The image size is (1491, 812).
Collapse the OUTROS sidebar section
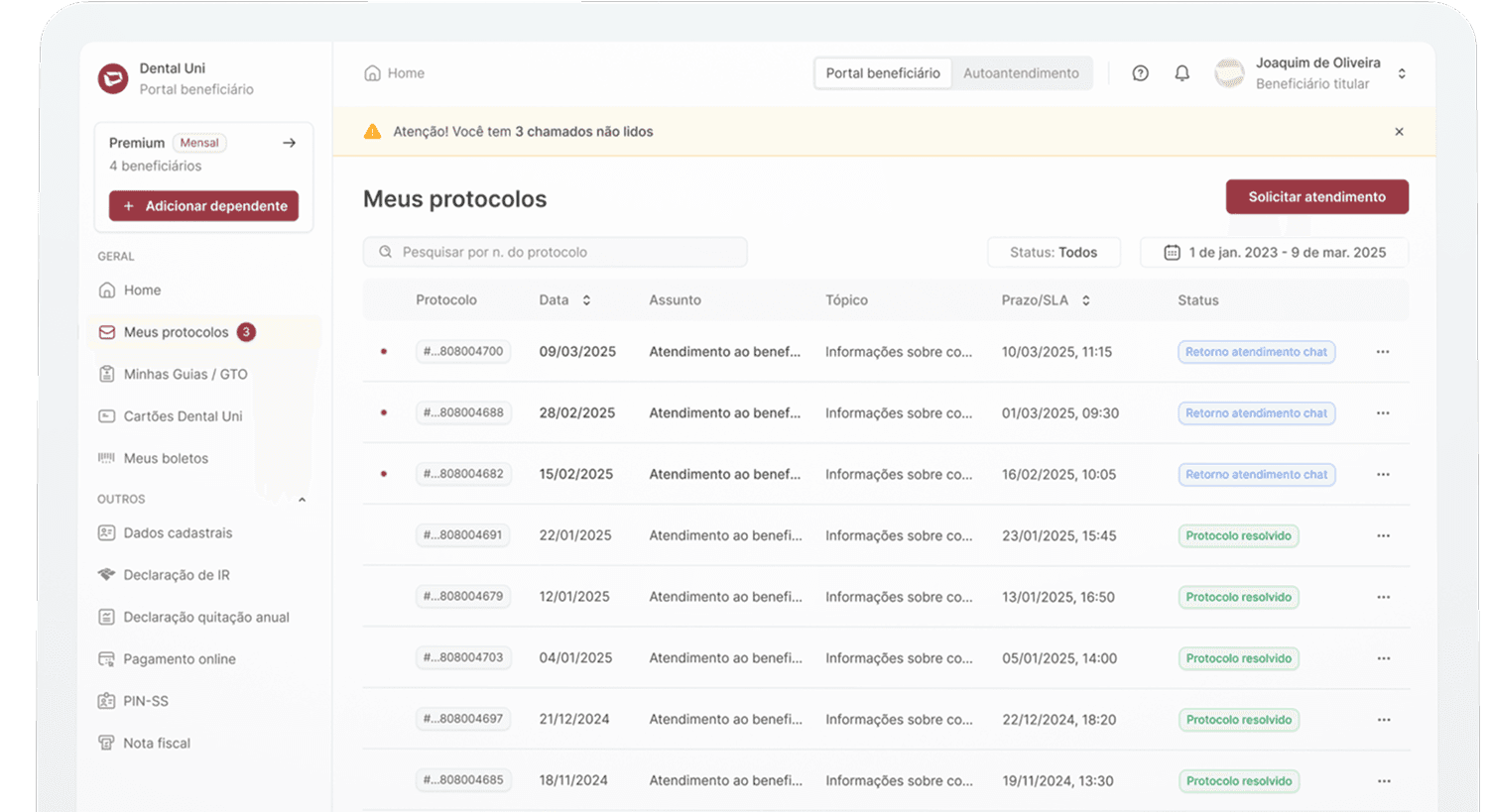click(x=302, y=500)
